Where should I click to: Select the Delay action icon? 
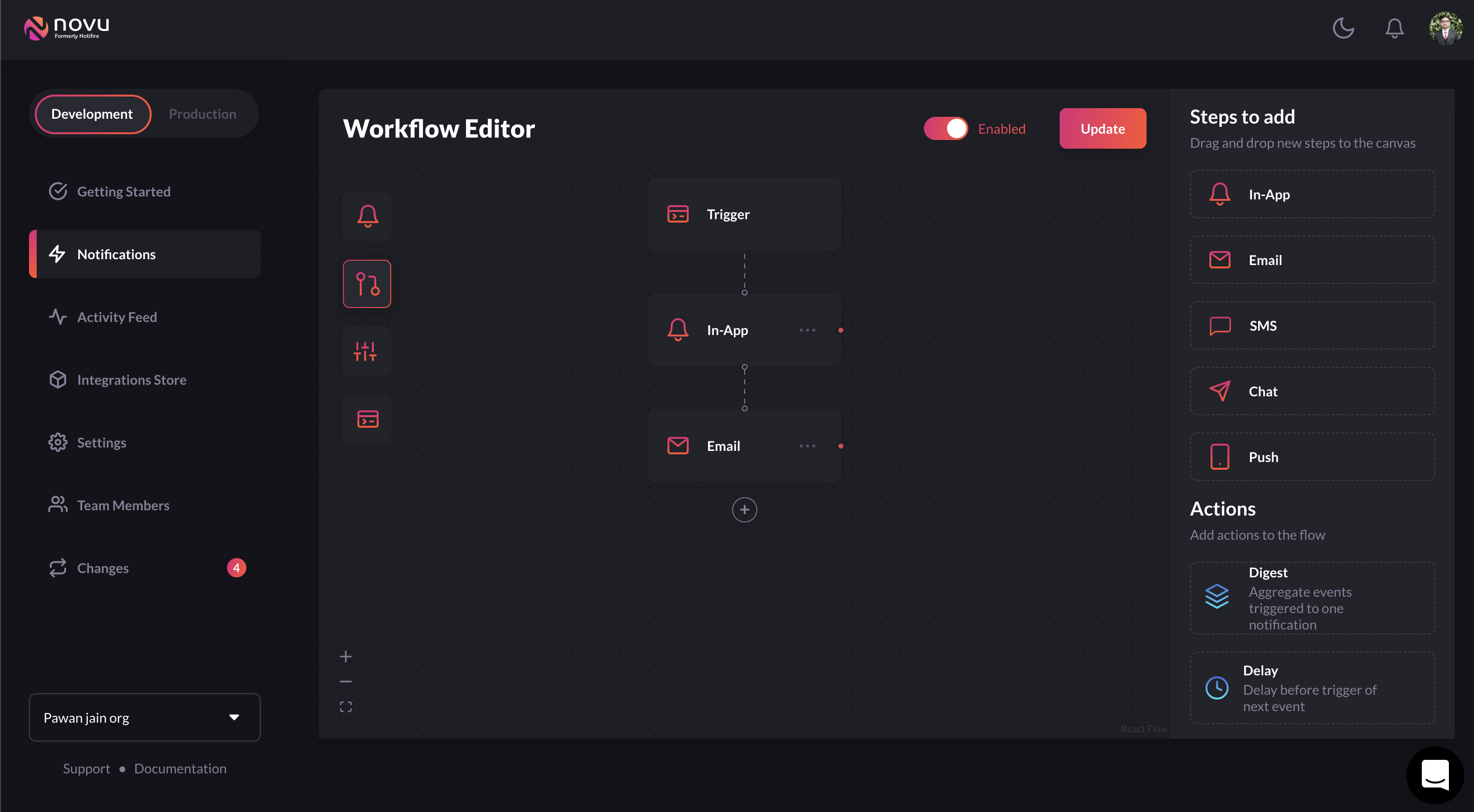[x=1218, y=688]
